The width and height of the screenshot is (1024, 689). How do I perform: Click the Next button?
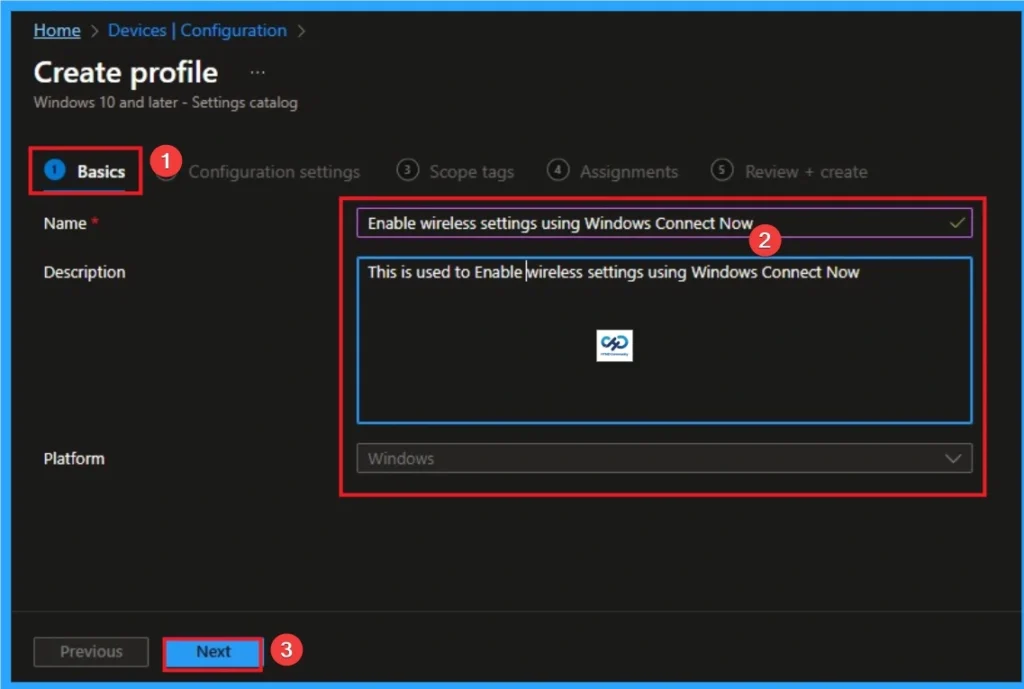(x=212, y=651)
